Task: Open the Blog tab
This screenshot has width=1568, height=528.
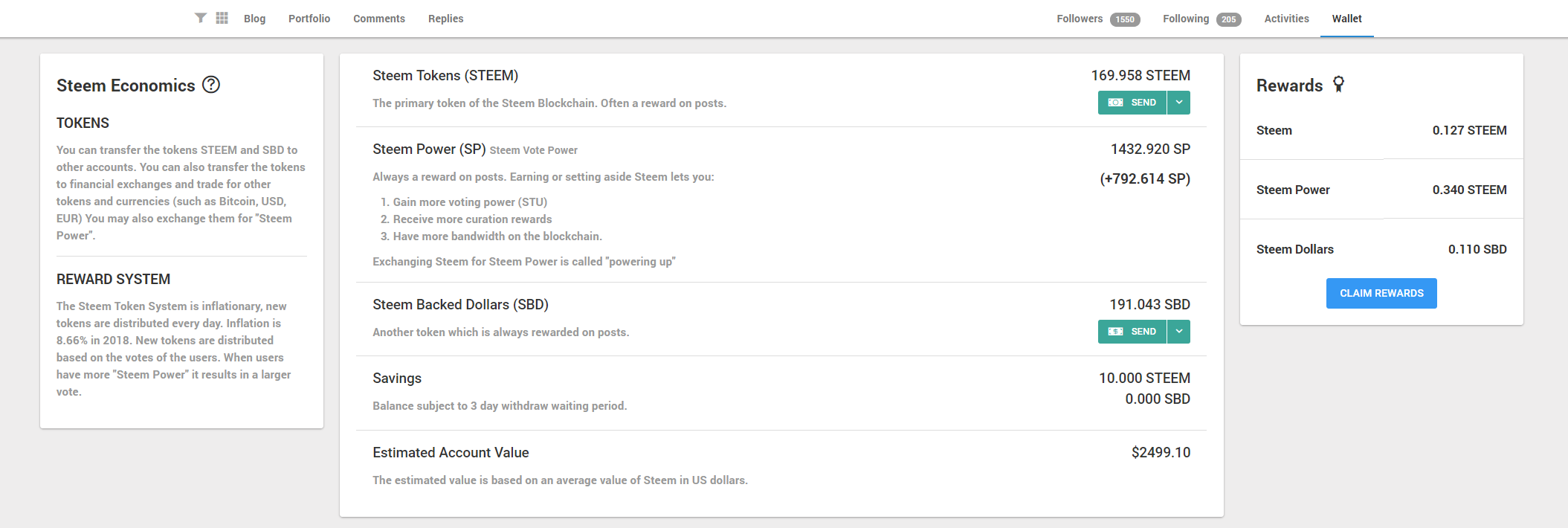Action: pos(254,19)
